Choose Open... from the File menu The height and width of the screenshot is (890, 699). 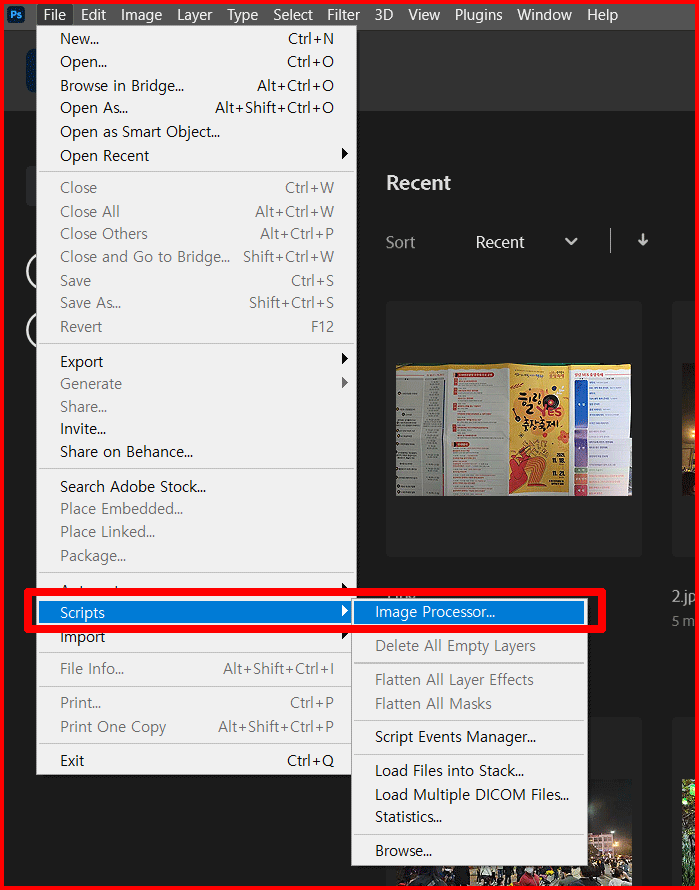(196, 62)
